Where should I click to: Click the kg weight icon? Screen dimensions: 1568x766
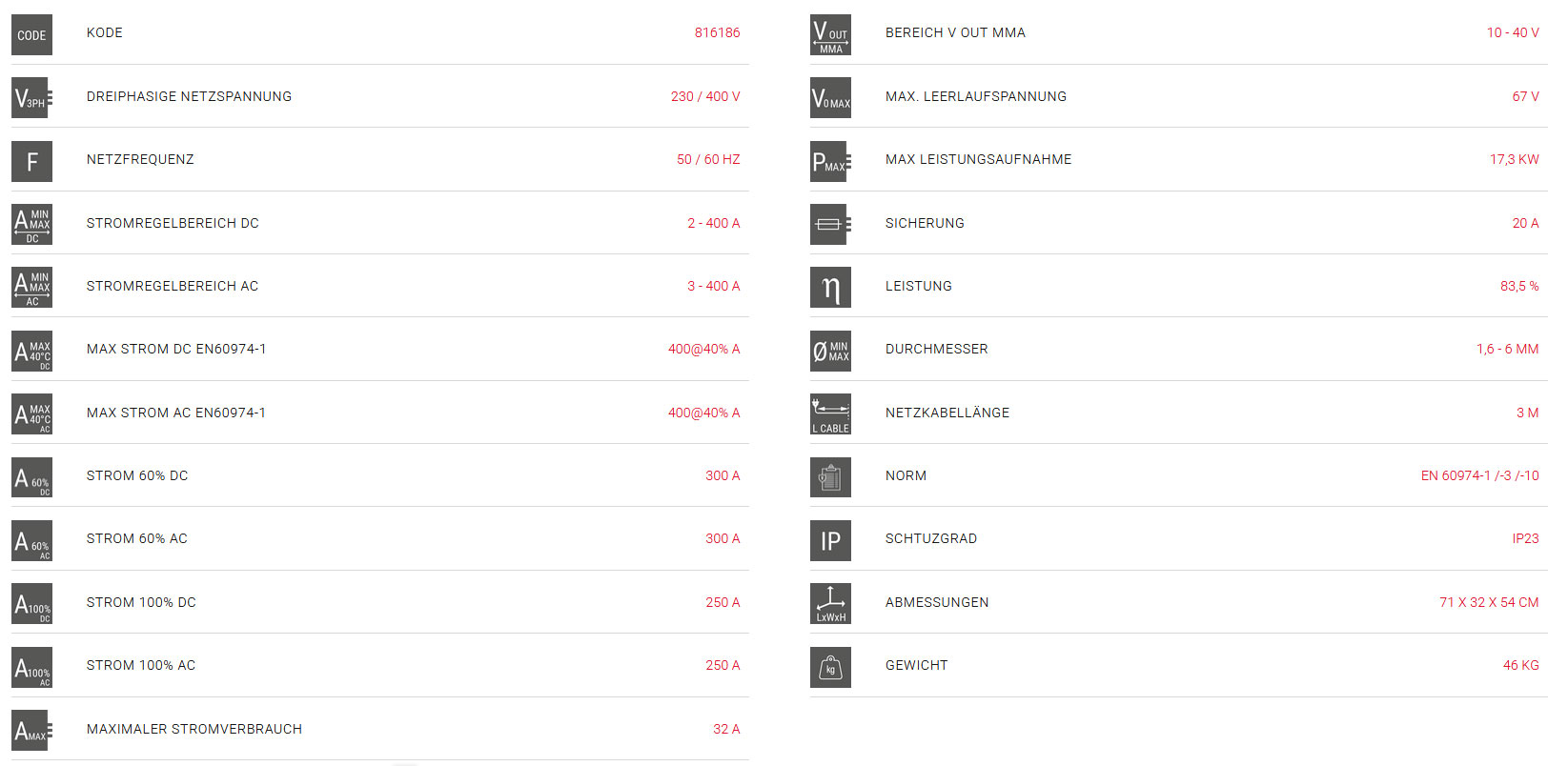[x=830, y=667]
